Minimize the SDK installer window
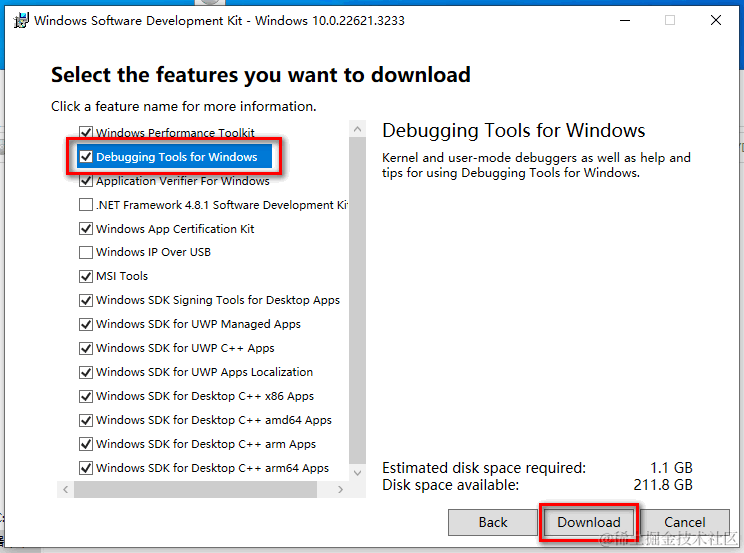Screen dimensions: 744x553 pyautogui.click(x=625, y=20)
